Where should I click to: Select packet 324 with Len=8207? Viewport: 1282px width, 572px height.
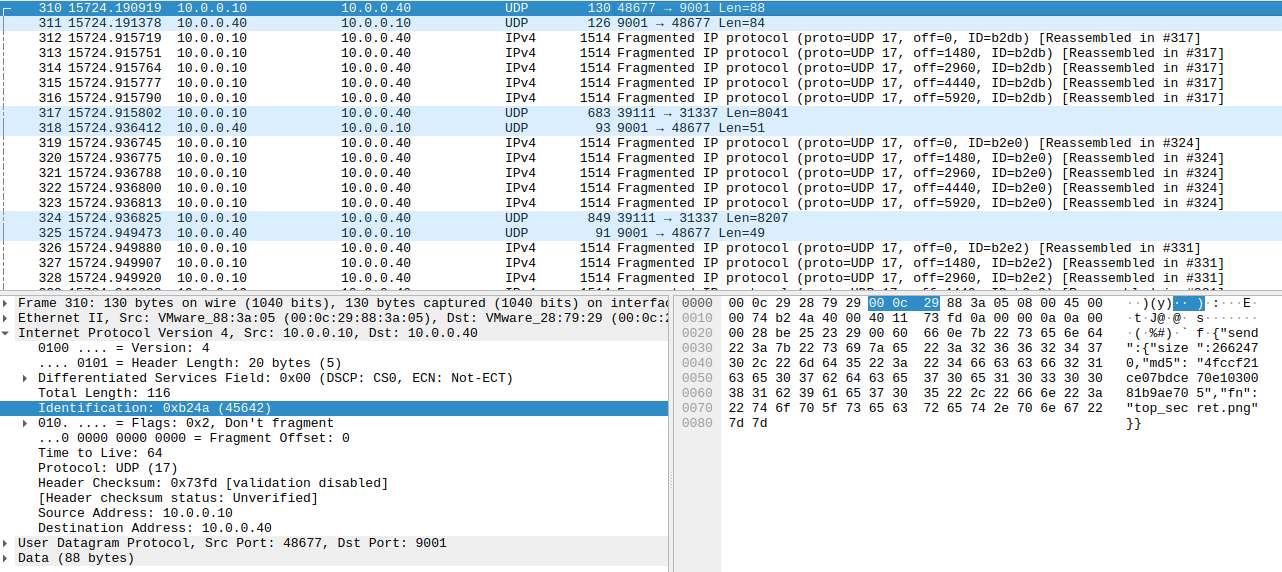[400, 218]
